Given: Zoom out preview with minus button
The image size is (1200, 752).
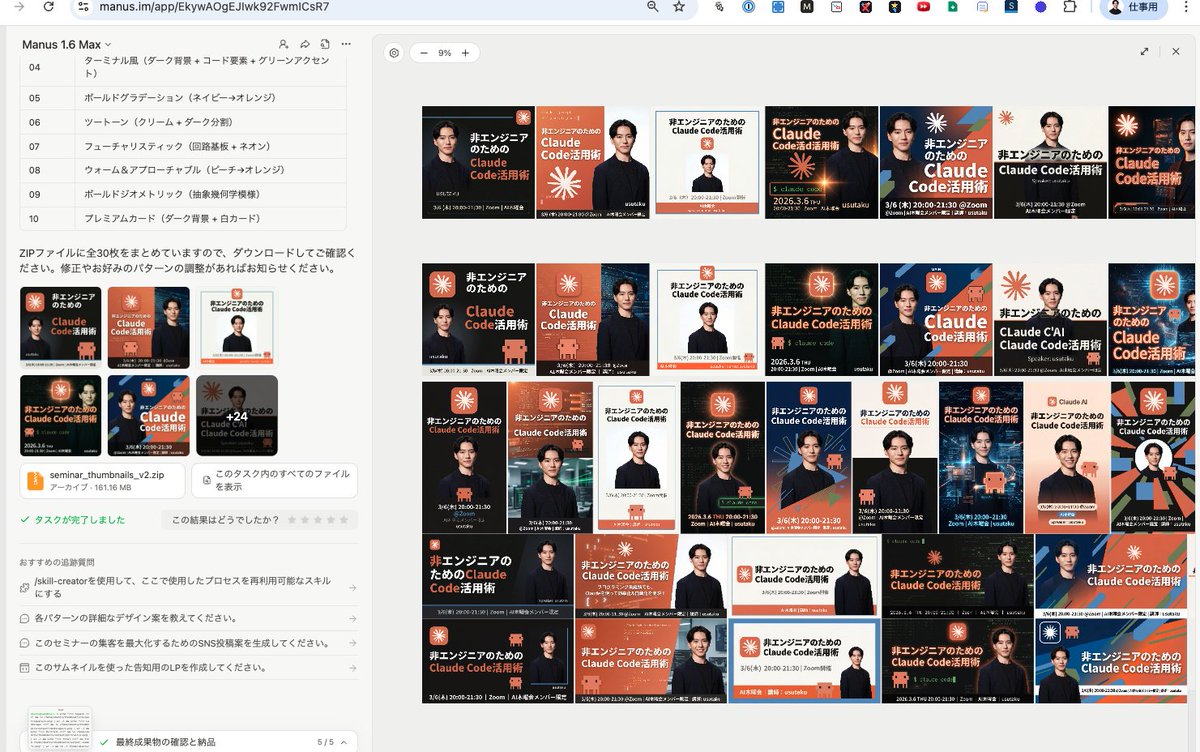Looking at the screenshot, I should (423, 53).
